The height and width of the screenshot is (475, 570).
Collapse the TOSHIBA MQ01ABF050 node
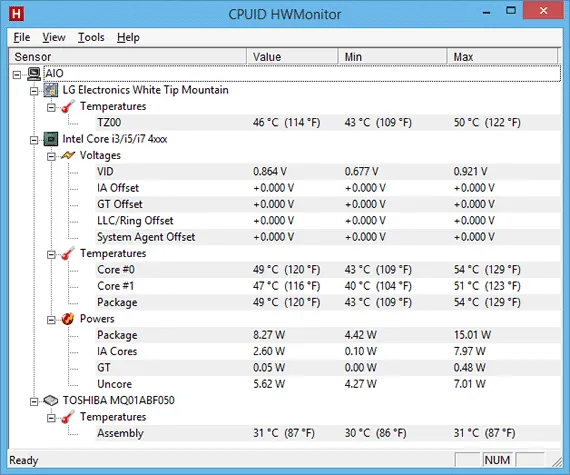[x=34, y=402]
